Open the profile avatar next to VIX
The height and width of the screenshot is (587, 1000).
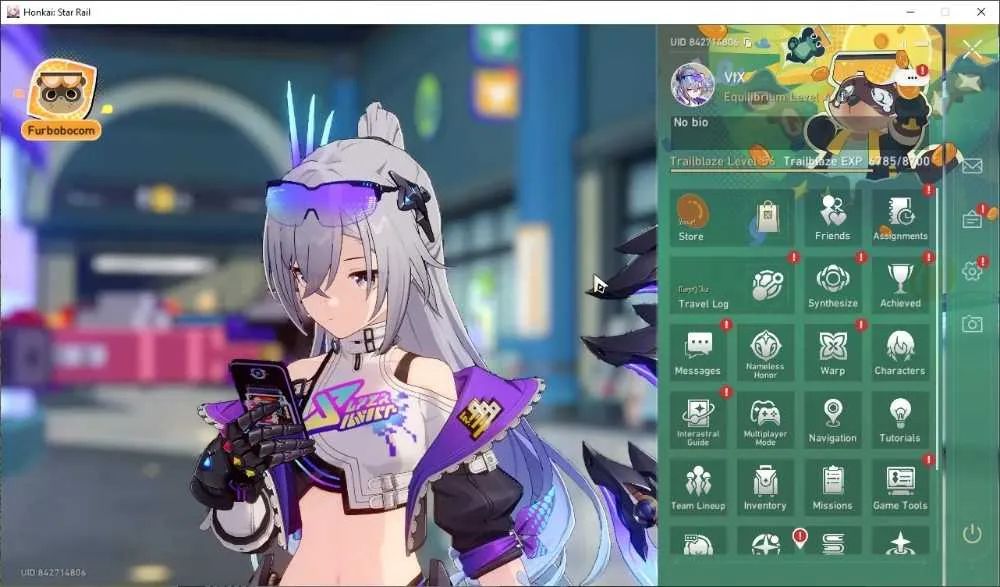coord(693,85)
